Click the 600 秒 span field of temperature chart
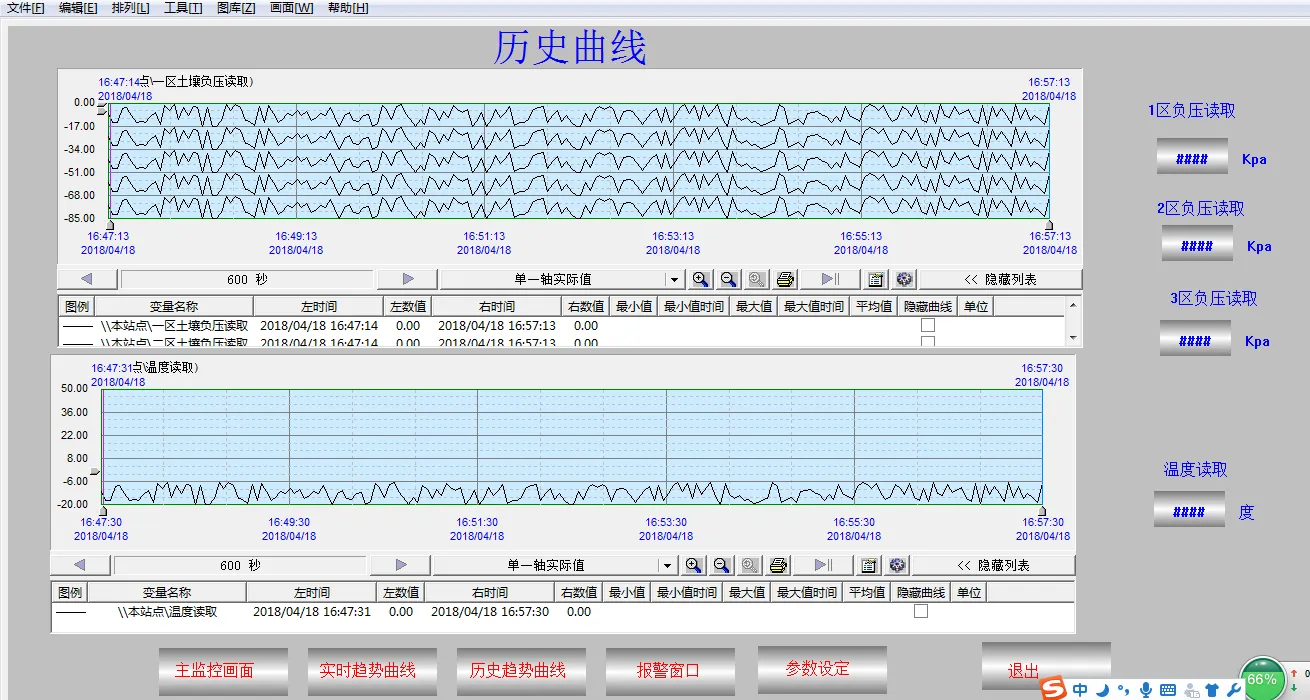 click(x=240, y=565)
